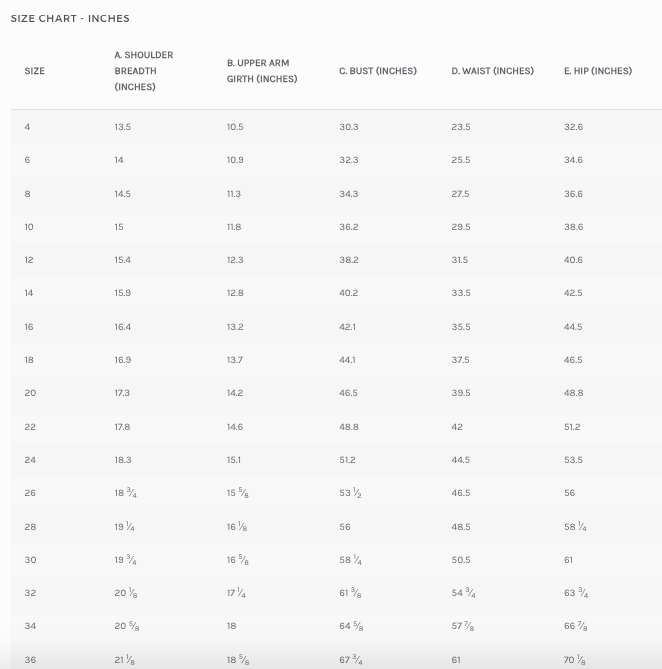Select the waist value 39.5 in size 20 row
Screen dimensions: 662x669
click(x=460, y=393)
